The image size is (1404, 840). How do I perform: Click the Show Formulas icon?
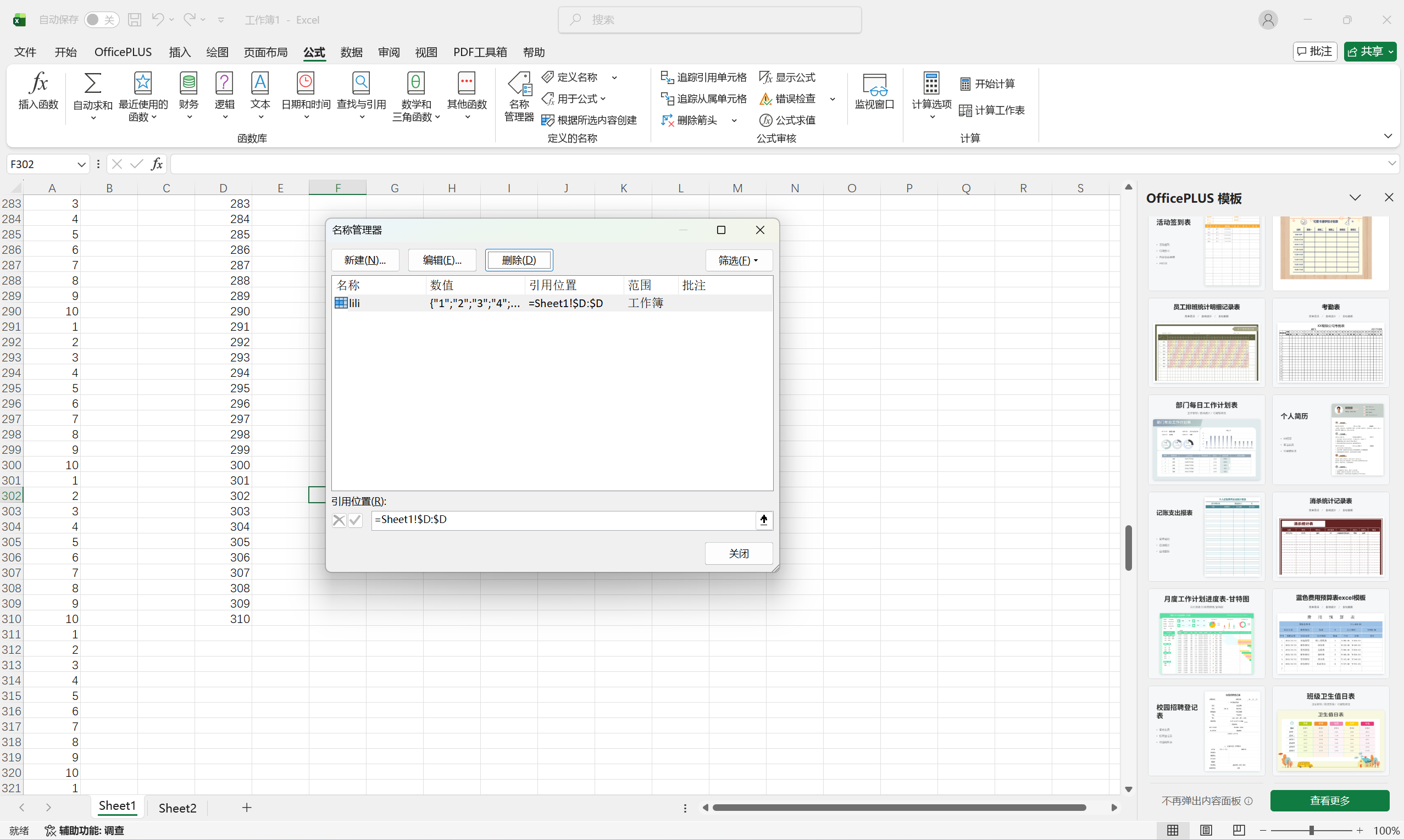click(765, 77)
